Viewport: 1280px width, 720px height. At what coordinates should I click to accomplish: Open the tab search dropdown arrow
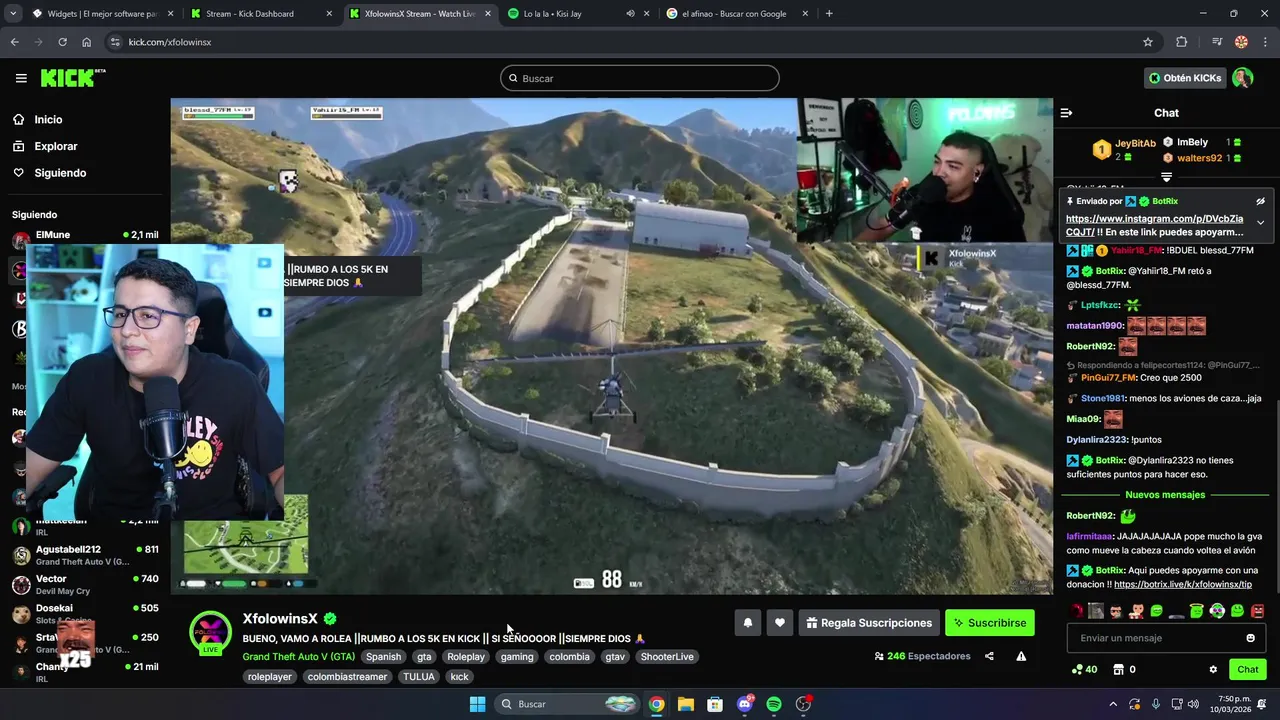click(x=14, y=14)
